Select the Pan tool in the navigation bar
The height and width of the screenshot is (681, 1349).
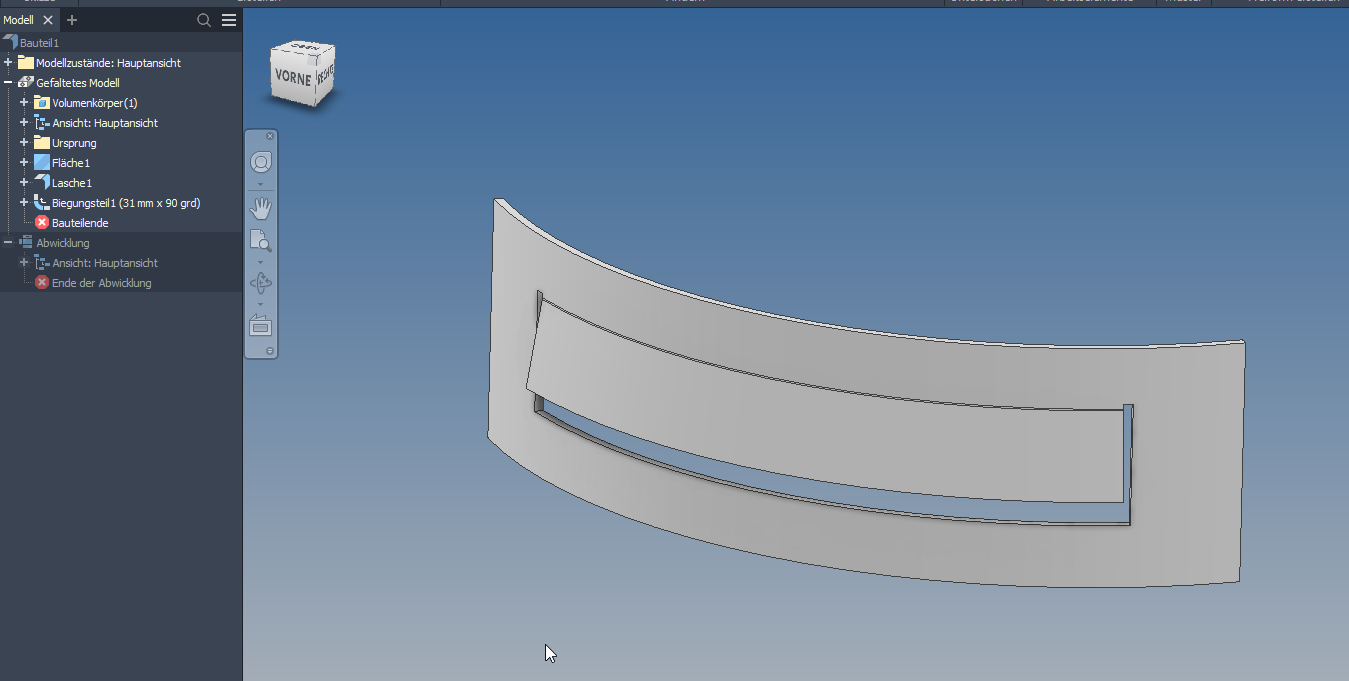tap(261, 208)
